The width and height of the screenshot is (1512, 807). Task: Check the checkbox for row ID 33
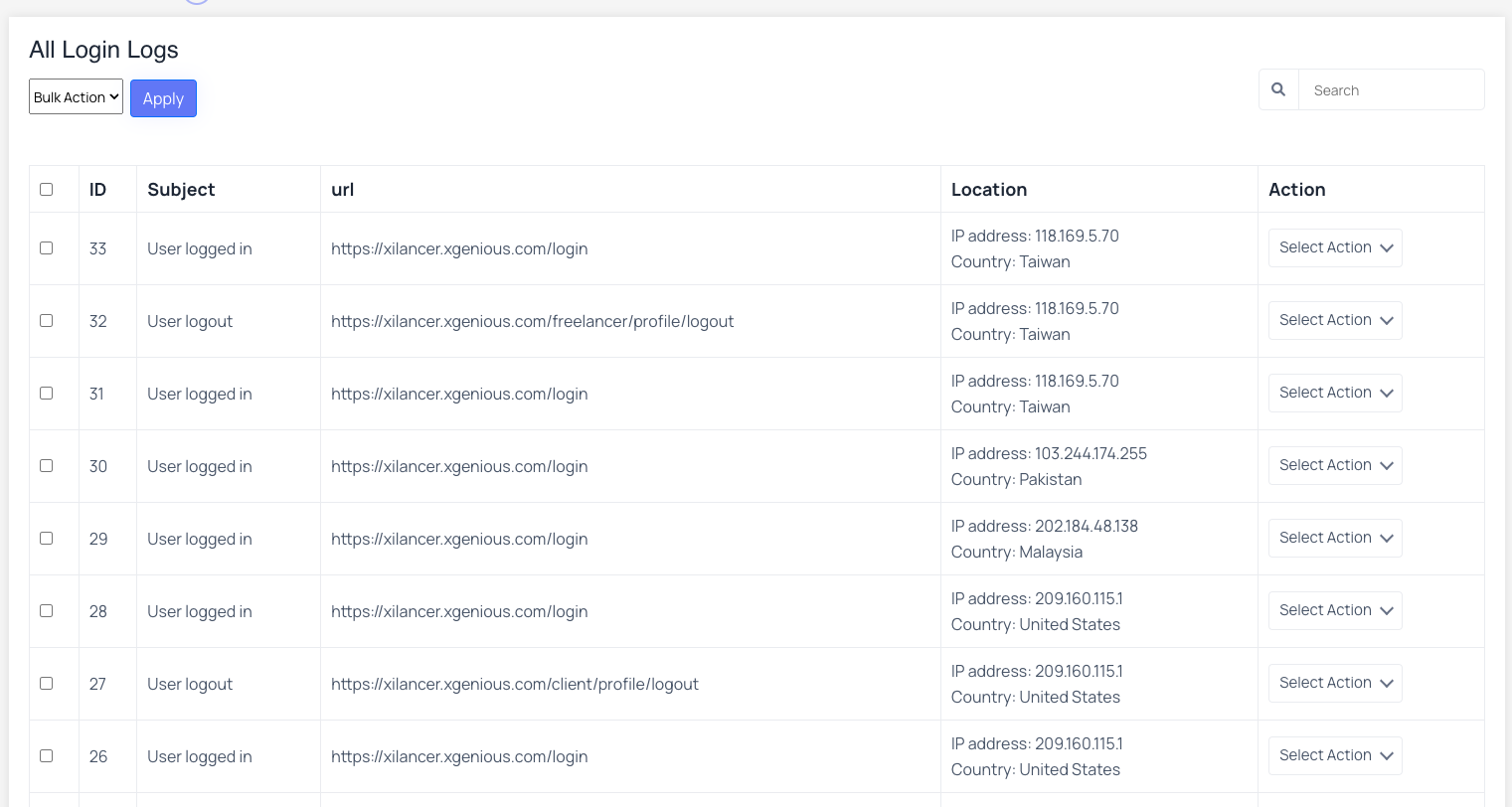pyautogui.click(x=46, y=247)
